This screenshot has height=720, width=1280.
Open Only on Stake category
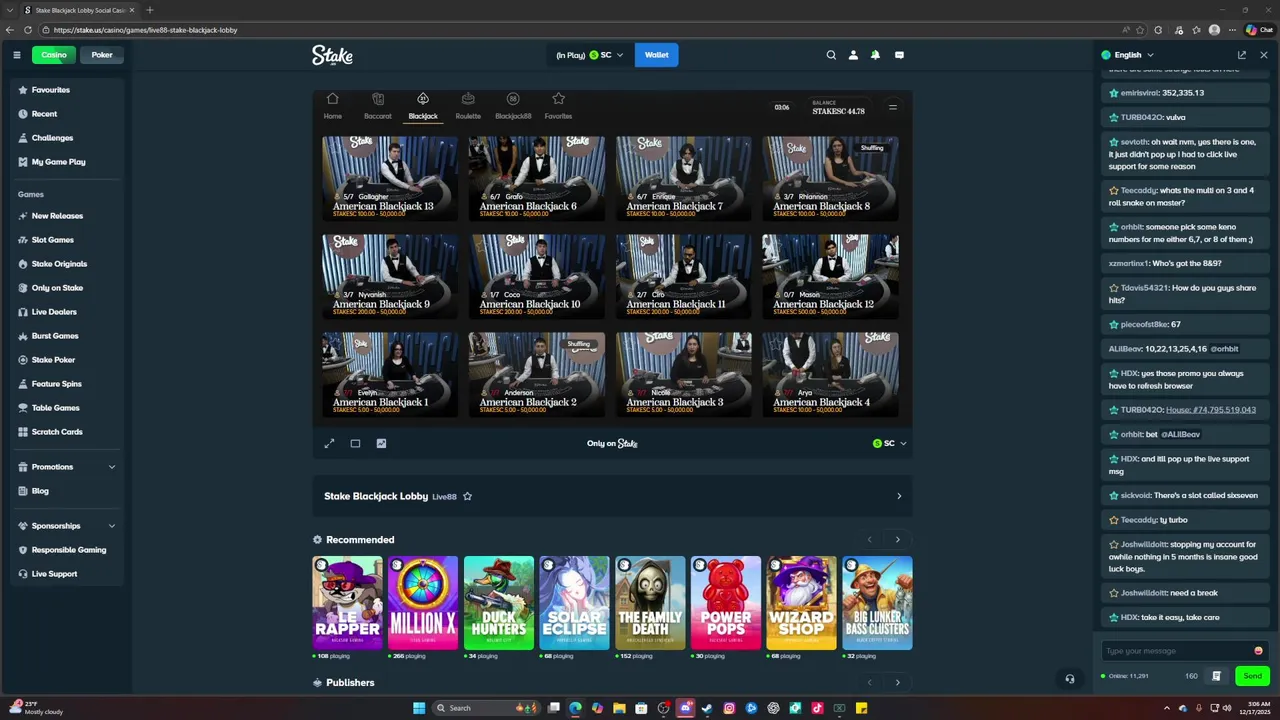[x=68, y=288]
